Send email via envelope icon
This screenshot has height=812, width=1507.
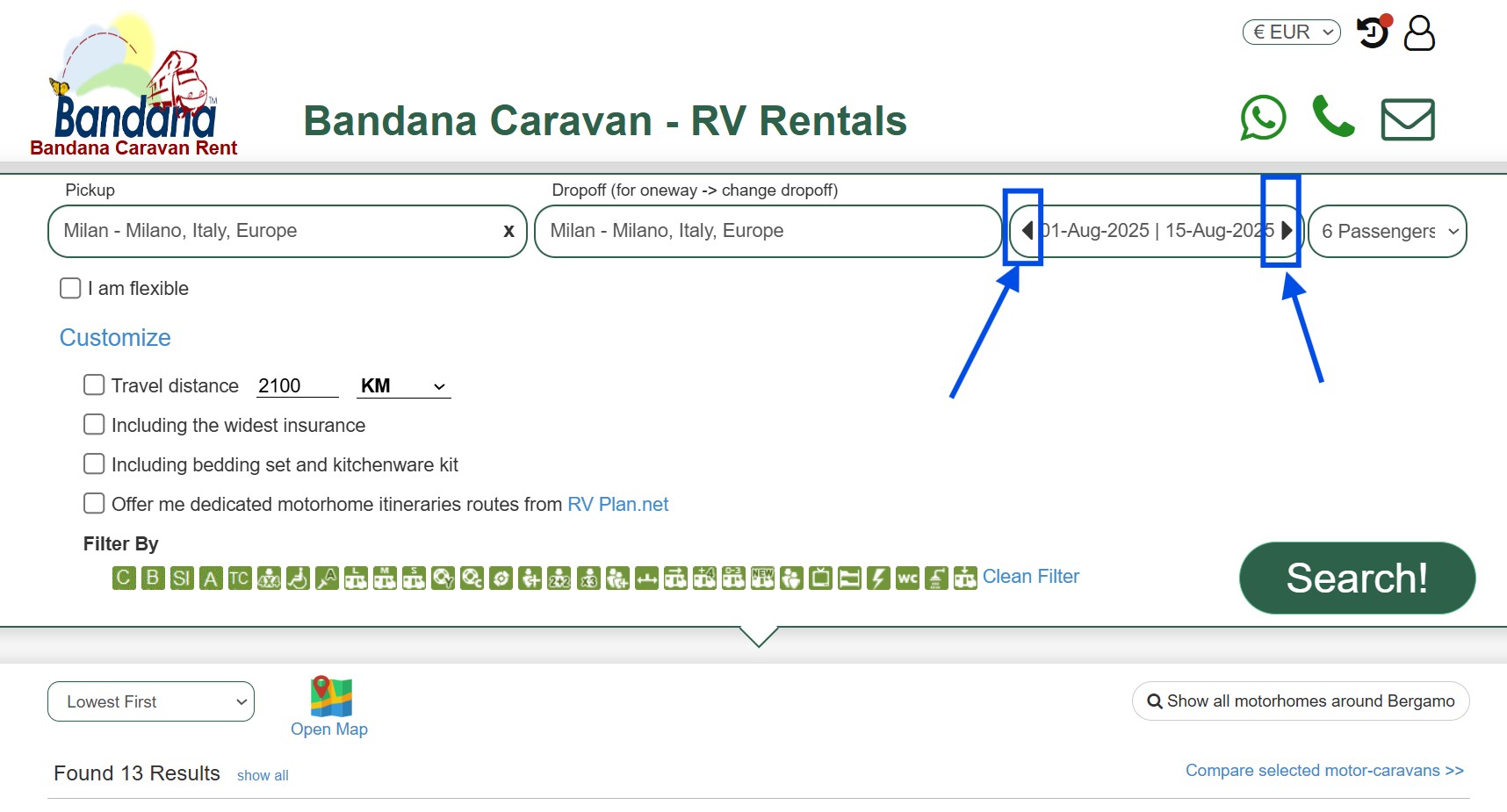pyautogui.click(x=1408, y=119)
